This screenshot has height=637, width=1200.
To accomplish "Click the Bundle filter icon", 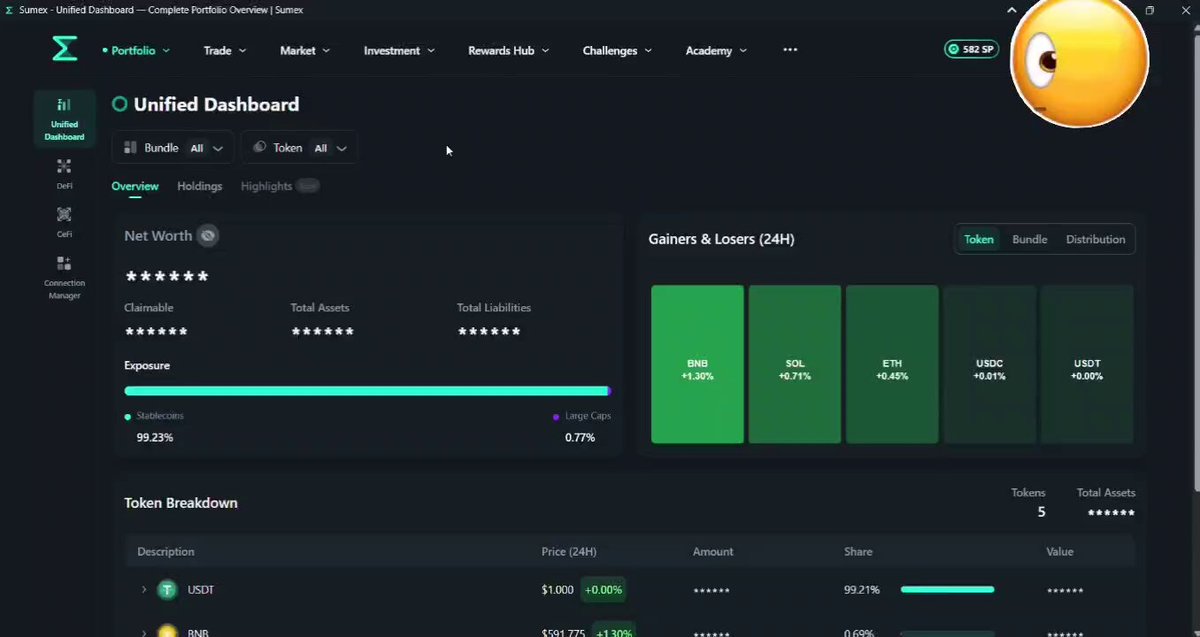I will [x=130, y=148].
